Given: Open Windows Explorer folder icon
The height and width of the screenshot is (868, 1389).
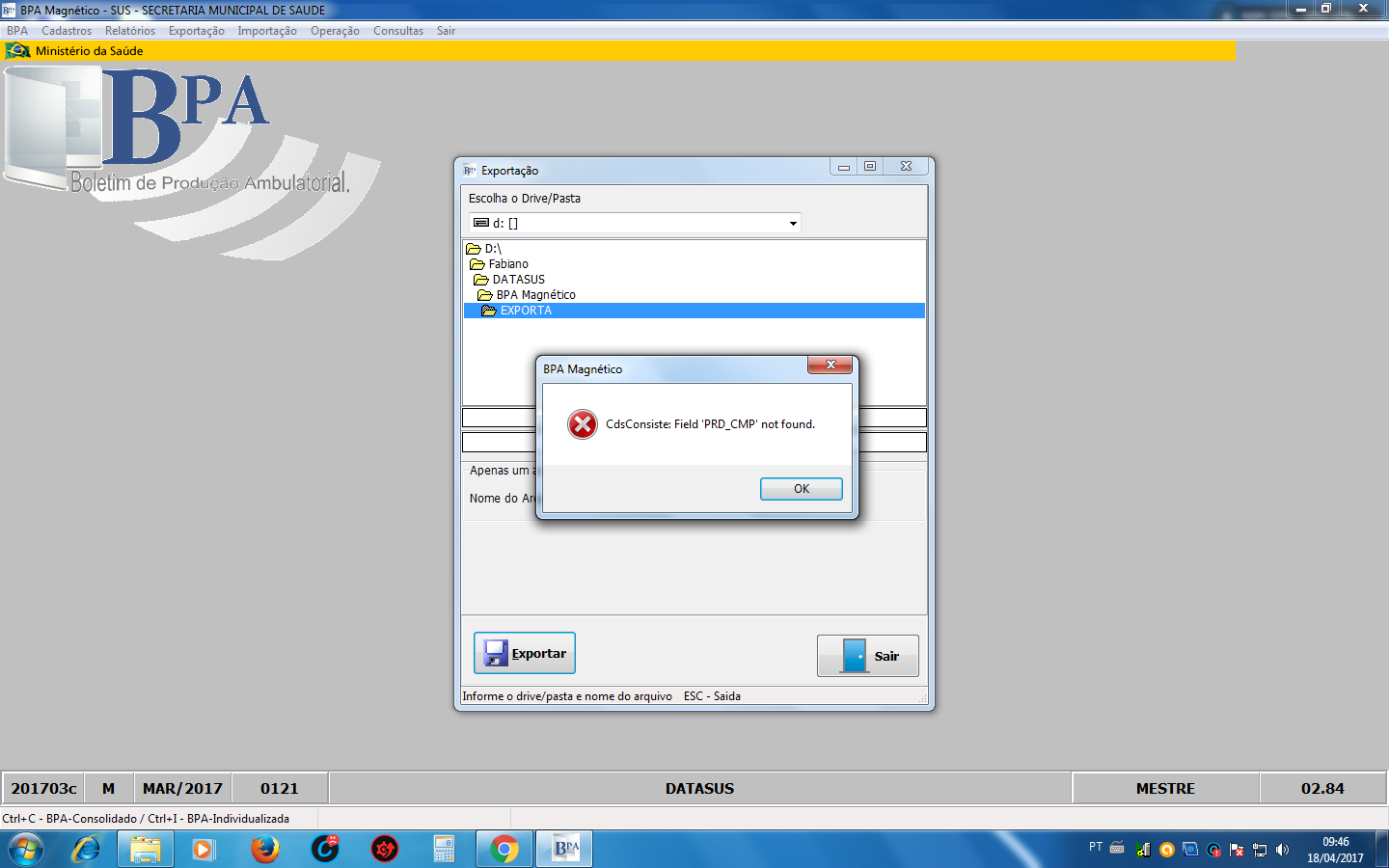Looking at the screenshot, I should coord(146,850).
